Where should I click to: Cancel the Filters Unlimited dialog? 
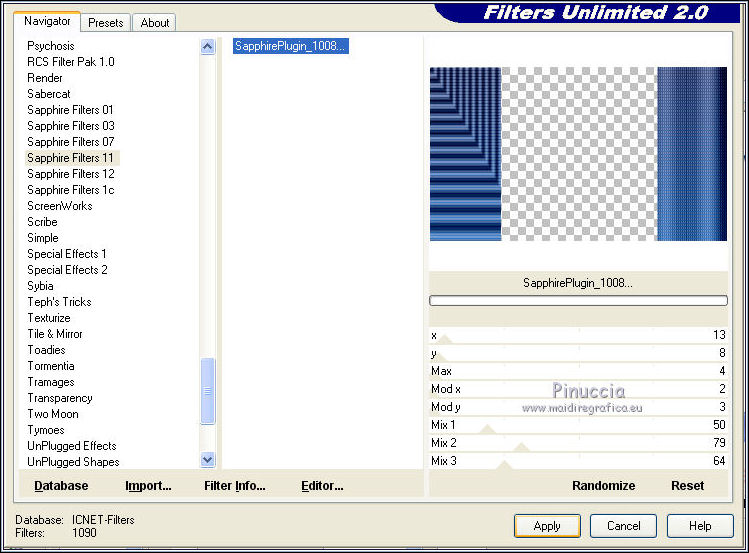pyautogui.click(x=623, y=526)
